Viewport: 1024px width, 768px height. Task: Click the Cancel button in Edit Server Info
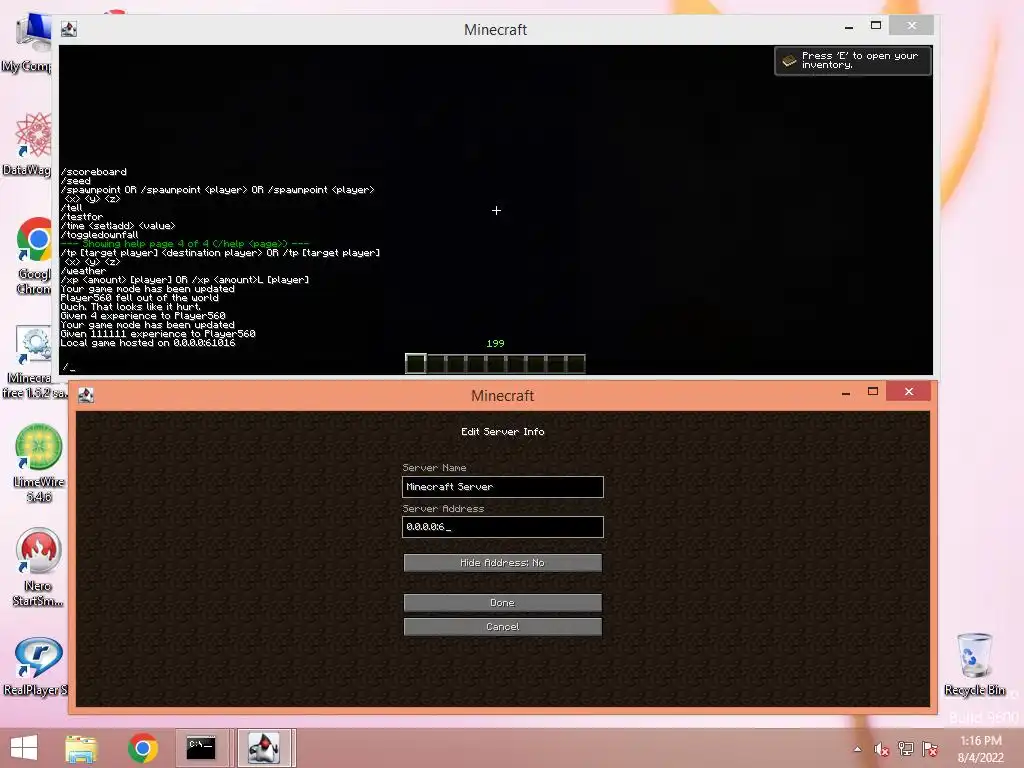tap(502, 626)
